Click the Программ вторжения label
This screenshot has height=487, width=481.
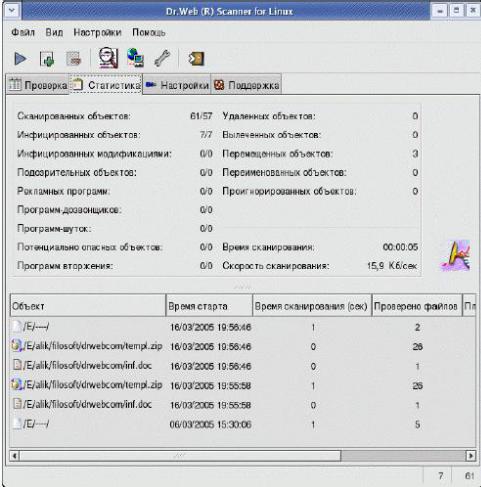coord(65,266)
